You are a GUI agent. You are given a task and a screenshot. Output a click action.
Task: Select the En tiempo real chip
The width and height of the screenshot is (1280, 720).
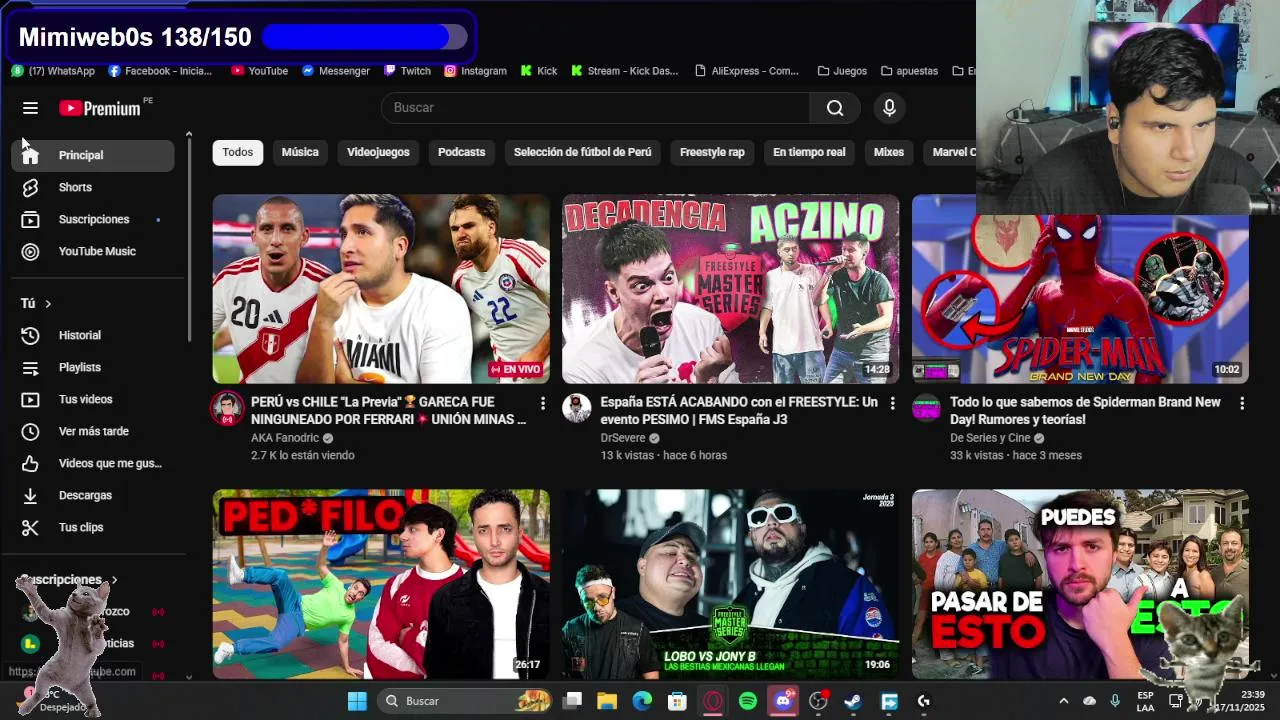coord(809,152)
